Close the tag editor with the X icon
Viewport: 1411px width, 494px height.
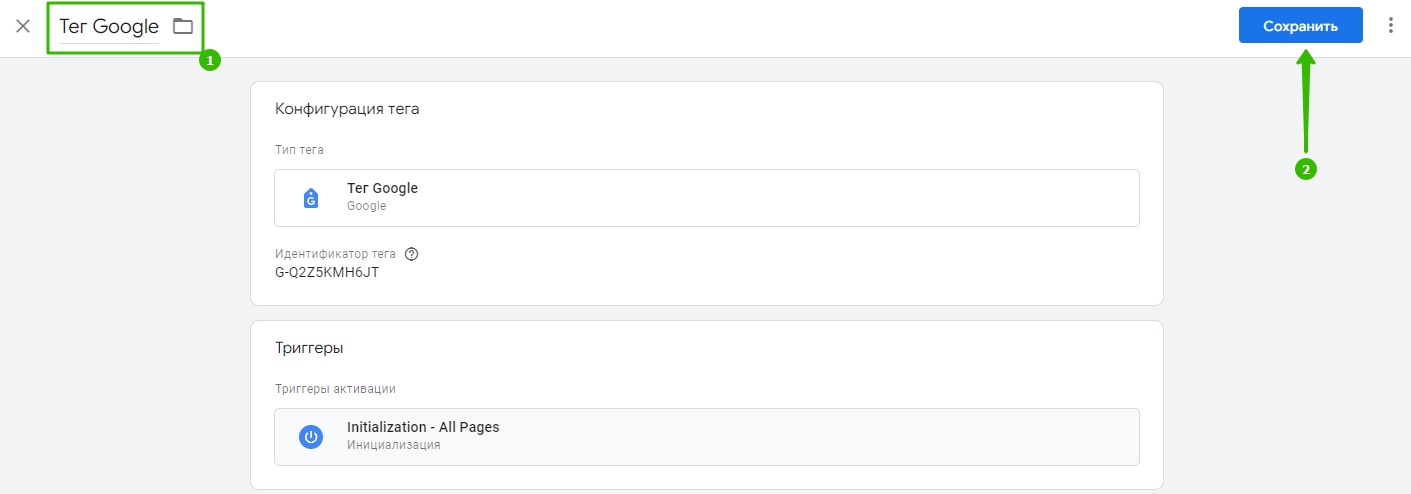pyautogui.click(x=23, y=26)
